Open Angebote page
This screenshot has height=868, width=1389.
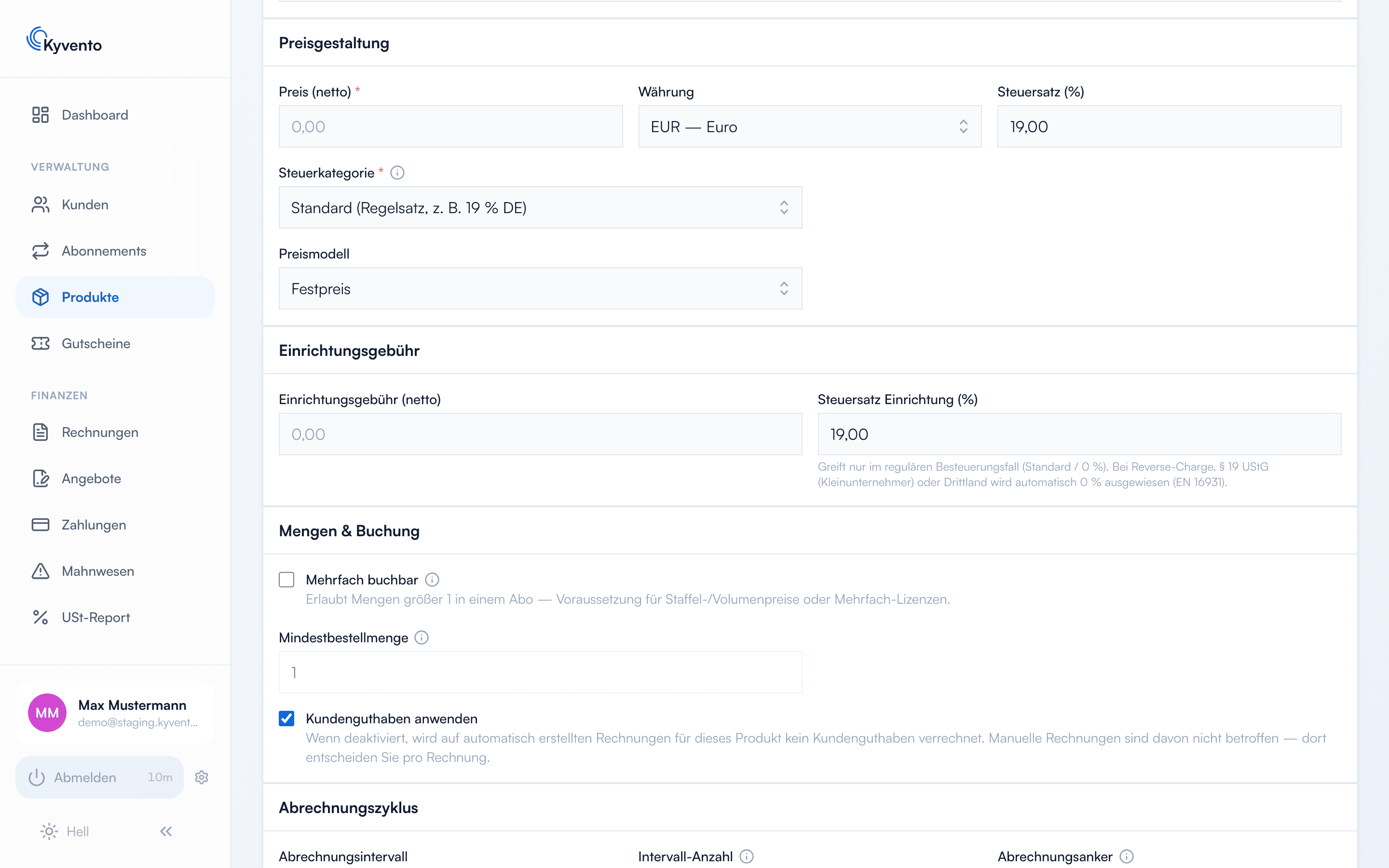115,478
